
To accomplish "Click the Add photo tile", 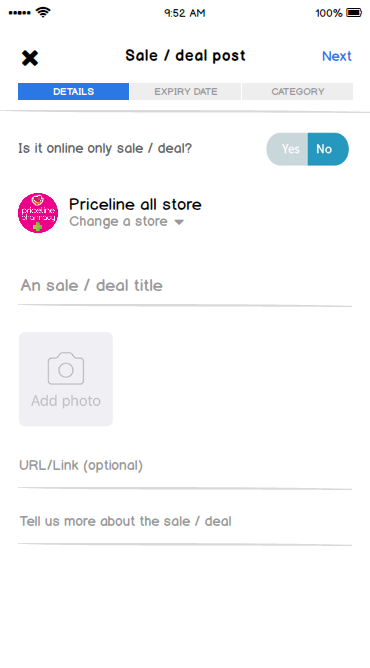I will coord(66,379).
